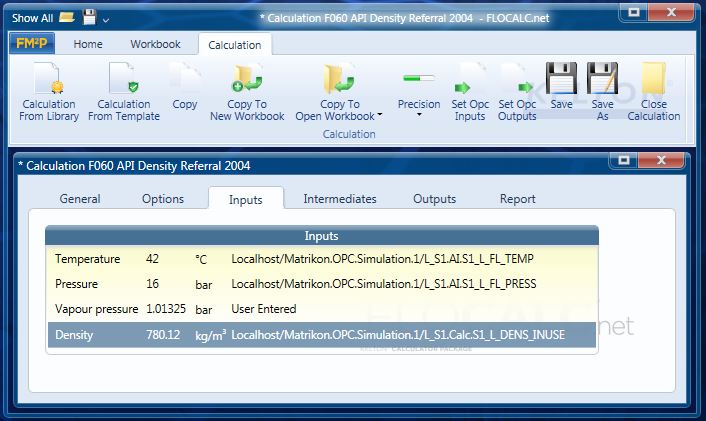Click Pressure value 16

[152, 284]
